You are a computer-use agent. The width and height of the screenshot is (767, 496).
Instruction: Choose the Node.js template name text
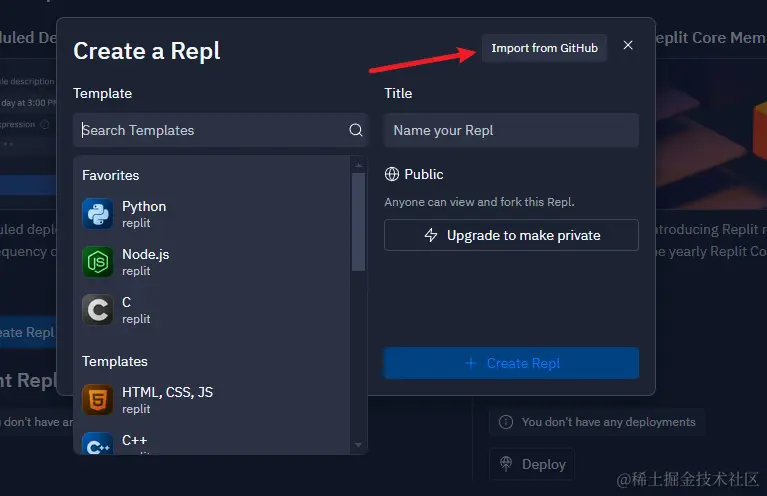pos(145,254)
